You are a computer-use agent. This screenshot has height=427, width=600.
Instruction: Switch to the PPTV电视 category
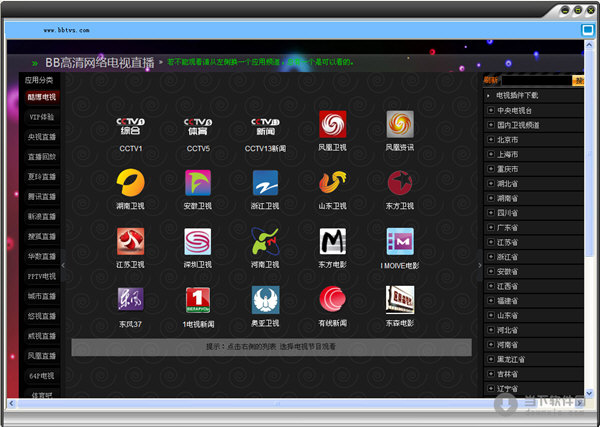tap(42, 276)
